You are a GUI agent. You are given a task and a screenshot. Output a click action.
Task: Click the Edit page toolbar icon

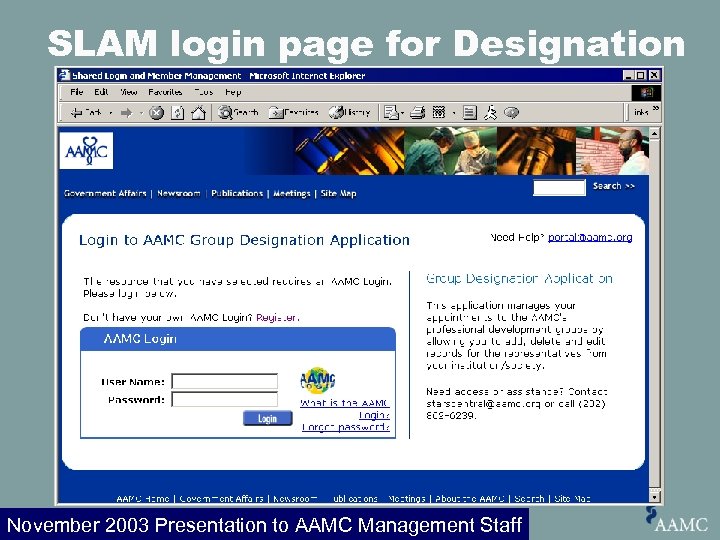[439, 112]
